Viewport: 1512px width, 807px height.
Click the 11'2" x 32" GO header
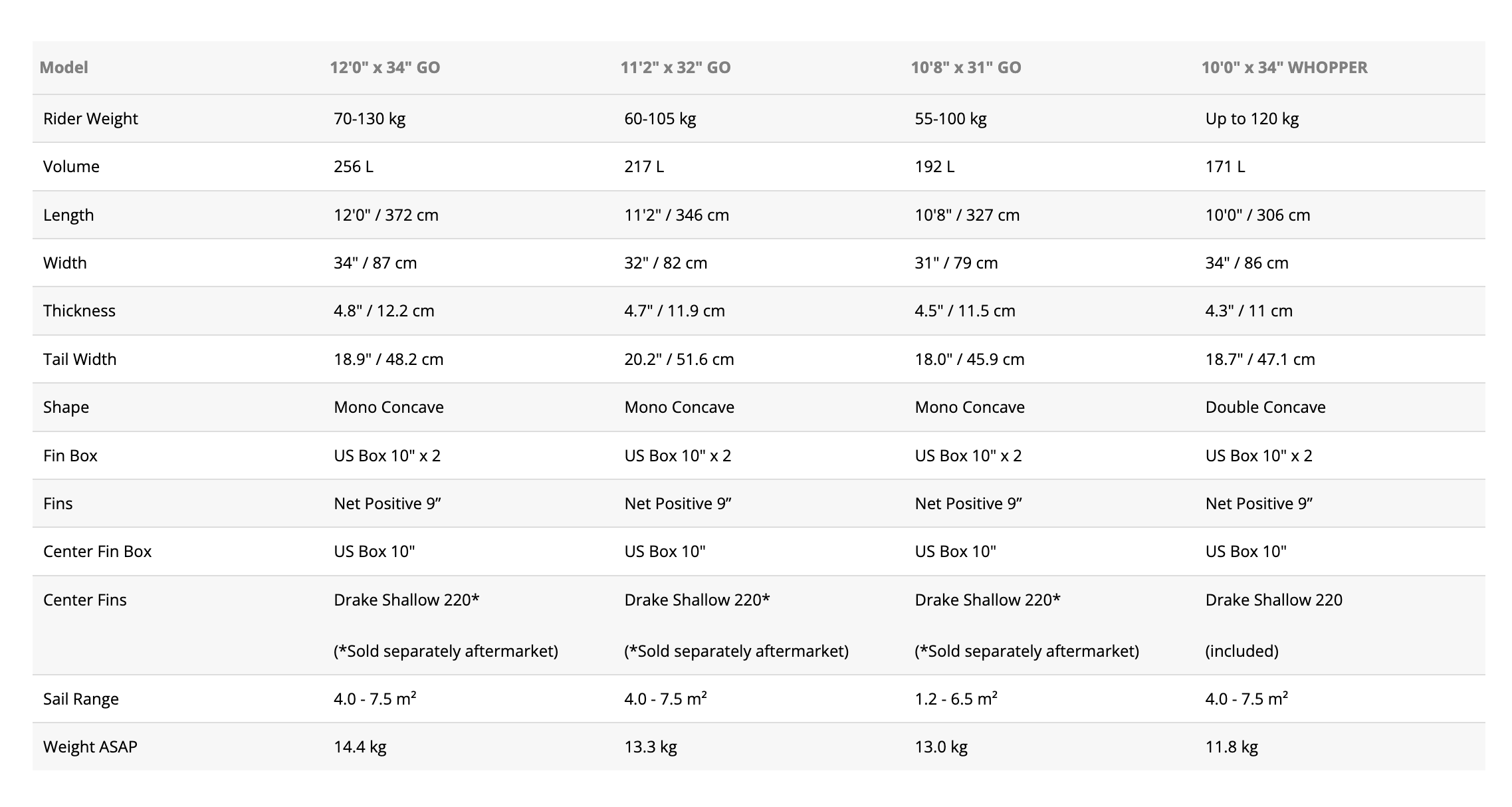point(675,67)
